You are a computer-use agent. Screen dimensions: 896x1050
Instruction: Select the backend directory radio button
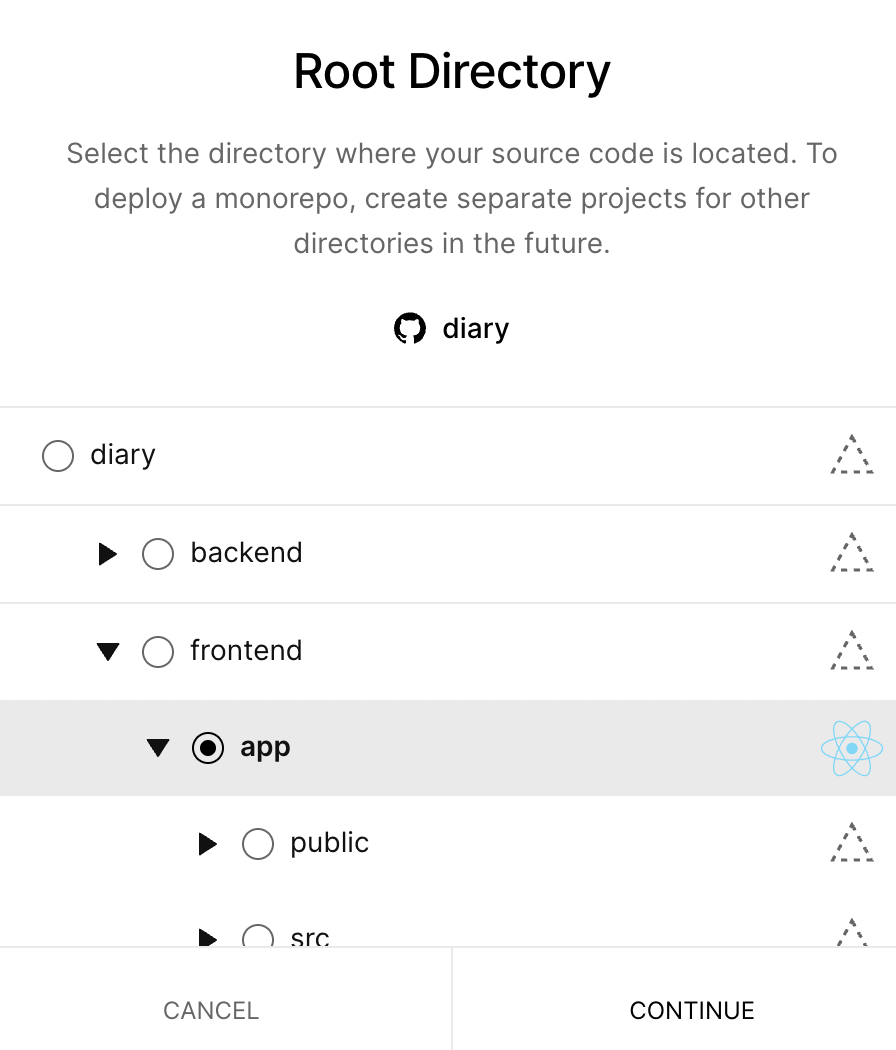tap(158, 554)
